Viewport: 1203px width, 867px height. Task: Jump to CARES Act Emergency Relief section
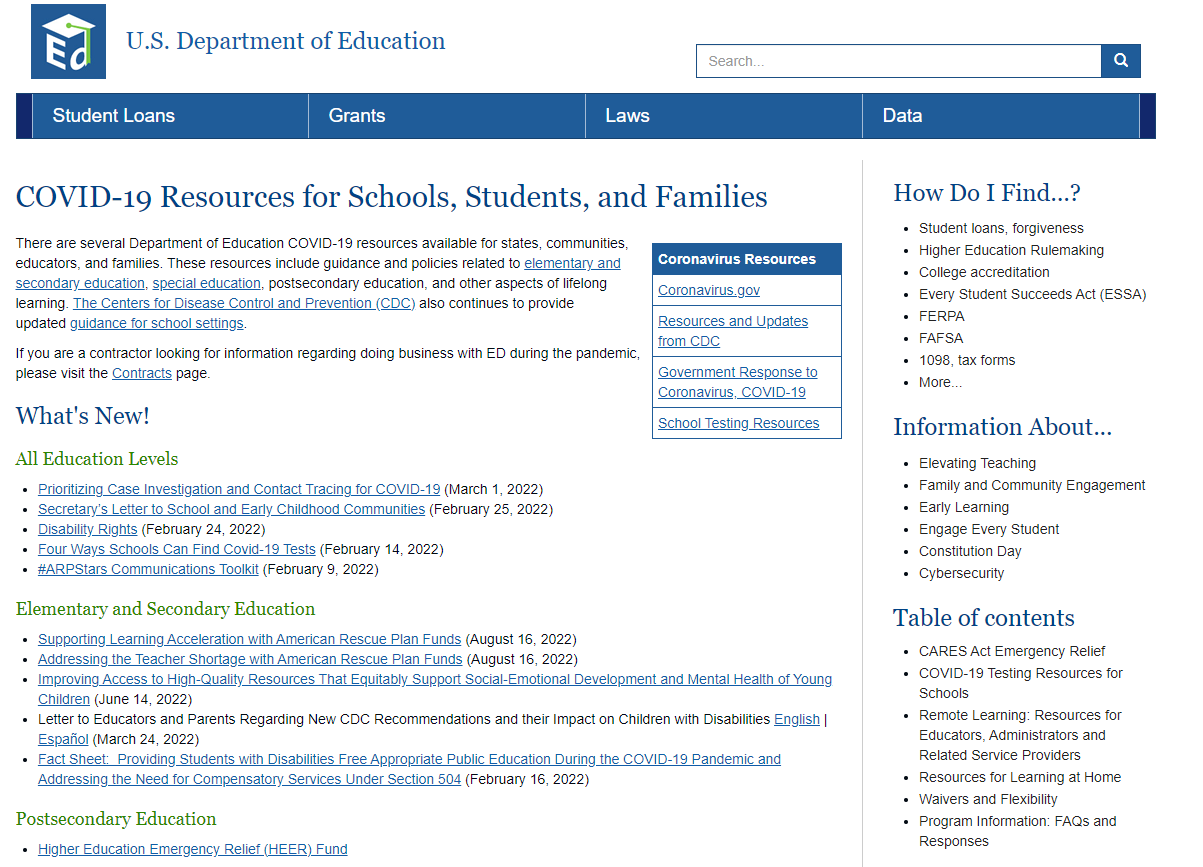point(1012,651)
